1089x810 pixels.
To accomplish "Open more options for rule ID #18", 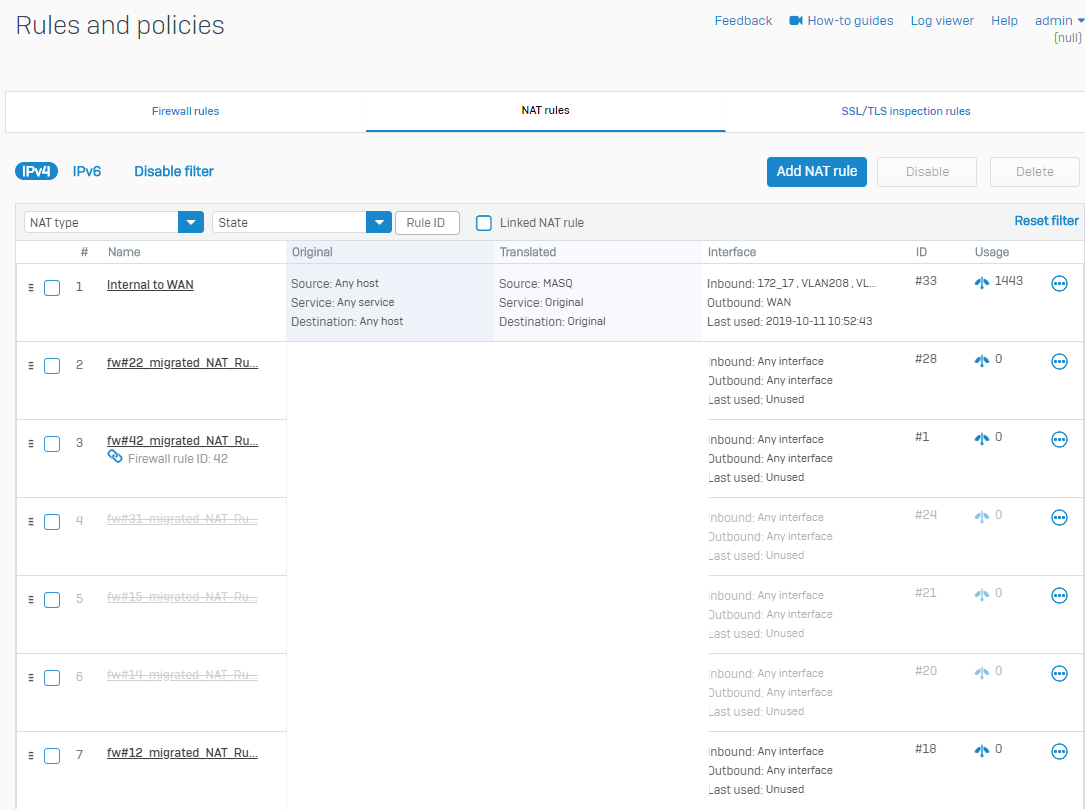I will (1059, 752).
